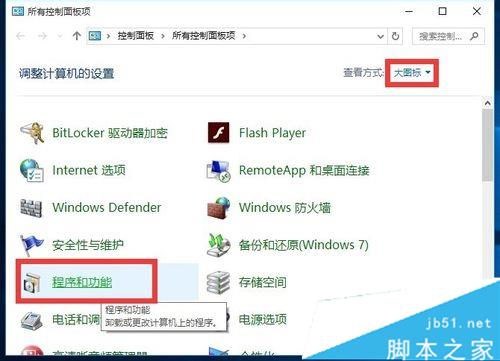
Task: Click the 程序和功能 icon
Action: tap(32, 283)
